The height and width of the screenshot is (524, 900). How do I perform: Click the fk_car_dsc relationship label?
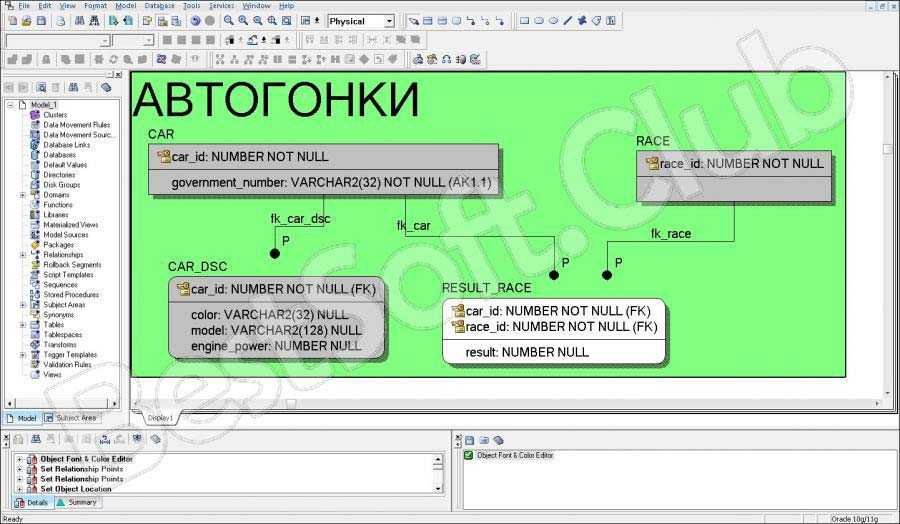tap(300, 219)
